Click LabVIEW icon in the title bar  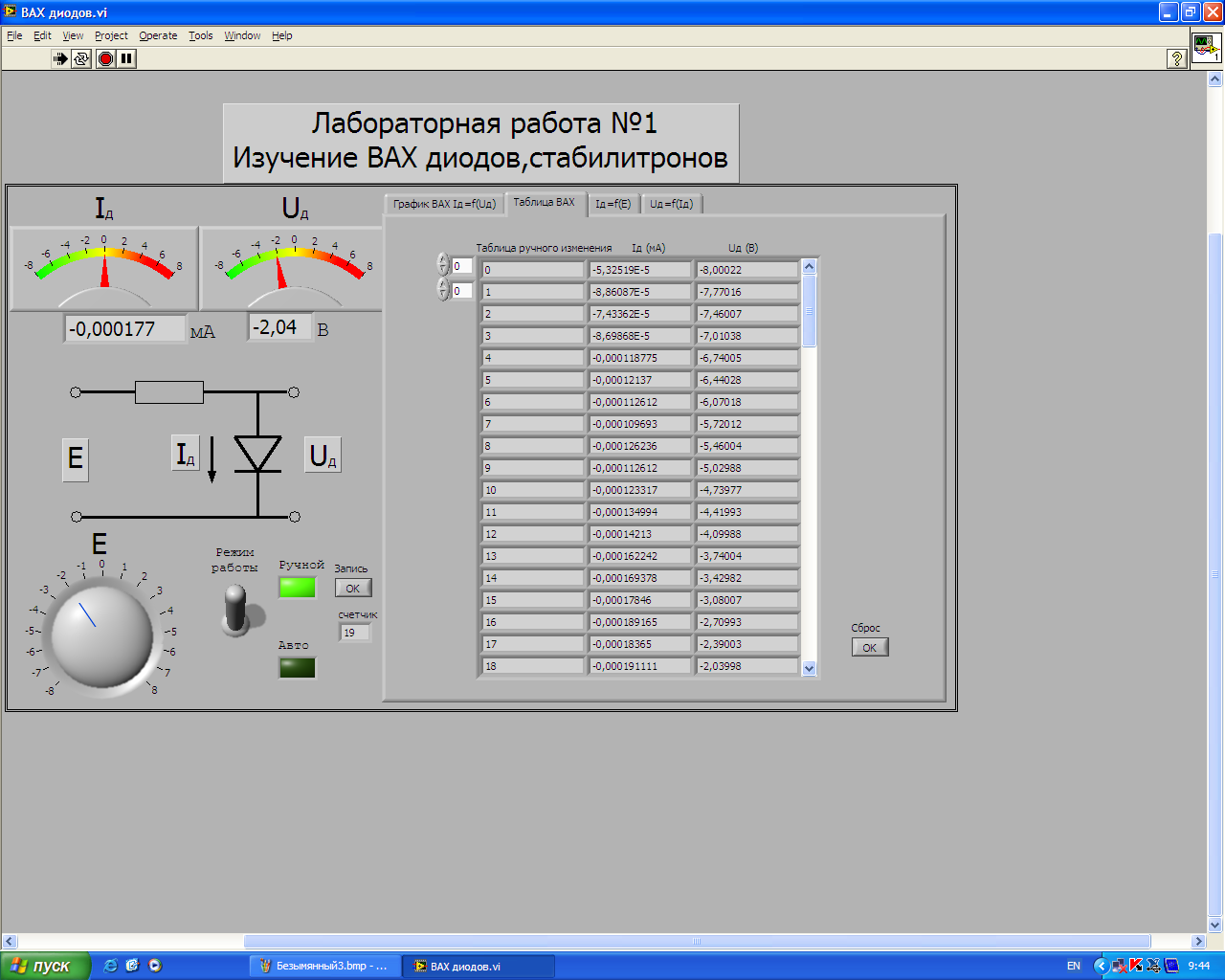click(x=11, y=12)
